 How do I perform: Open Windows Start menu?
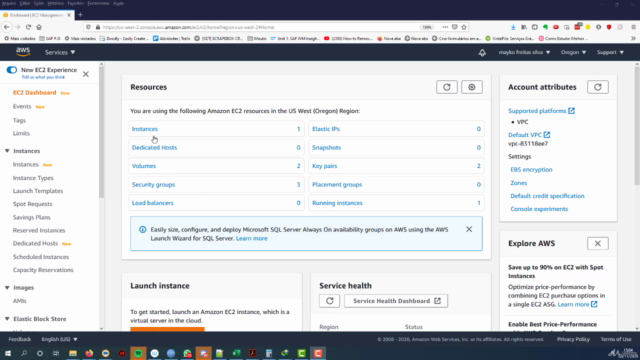pyautogui.click(x=8, y=353)
